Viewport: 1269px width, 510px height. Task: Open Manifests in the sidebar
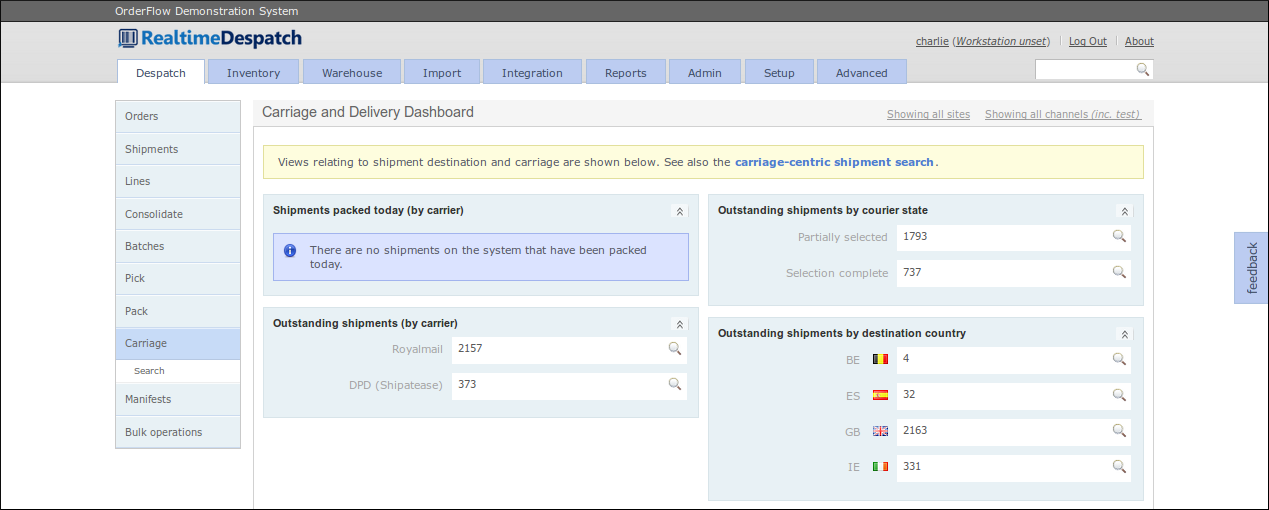click(178, 399)
